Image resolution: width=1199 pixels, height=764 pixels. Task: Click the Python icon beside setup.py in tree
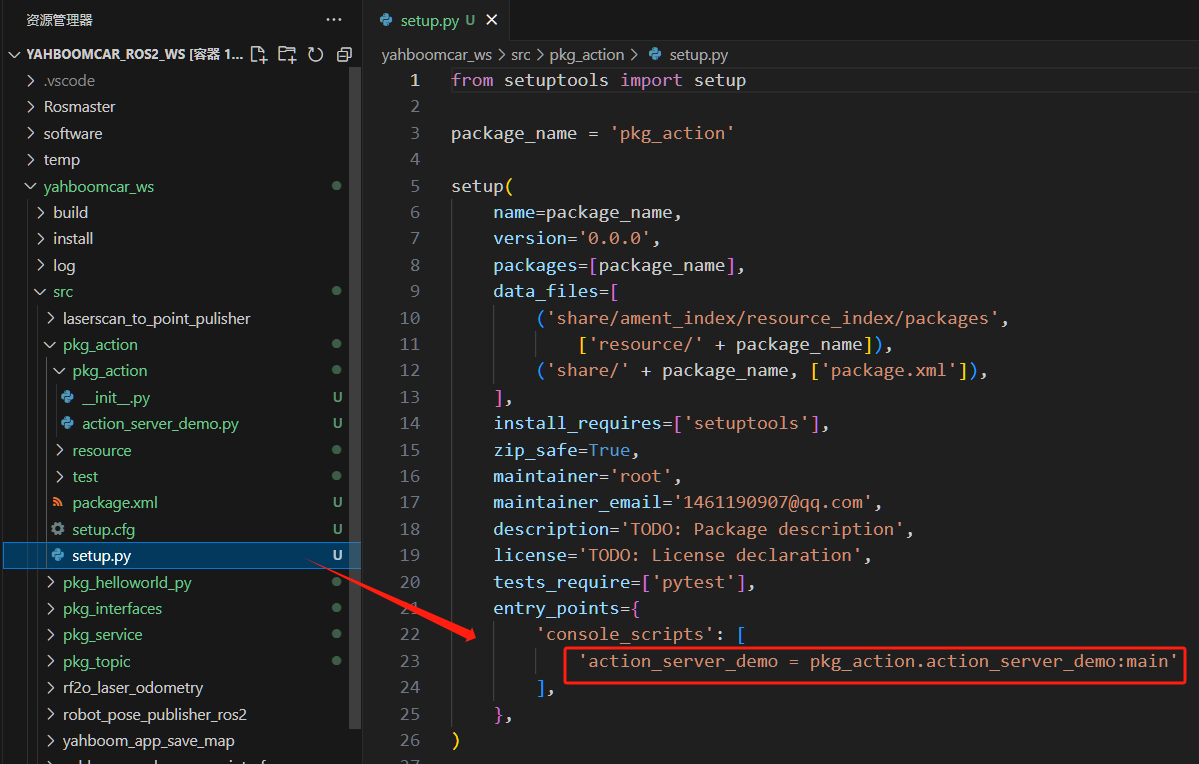(58, 555)
